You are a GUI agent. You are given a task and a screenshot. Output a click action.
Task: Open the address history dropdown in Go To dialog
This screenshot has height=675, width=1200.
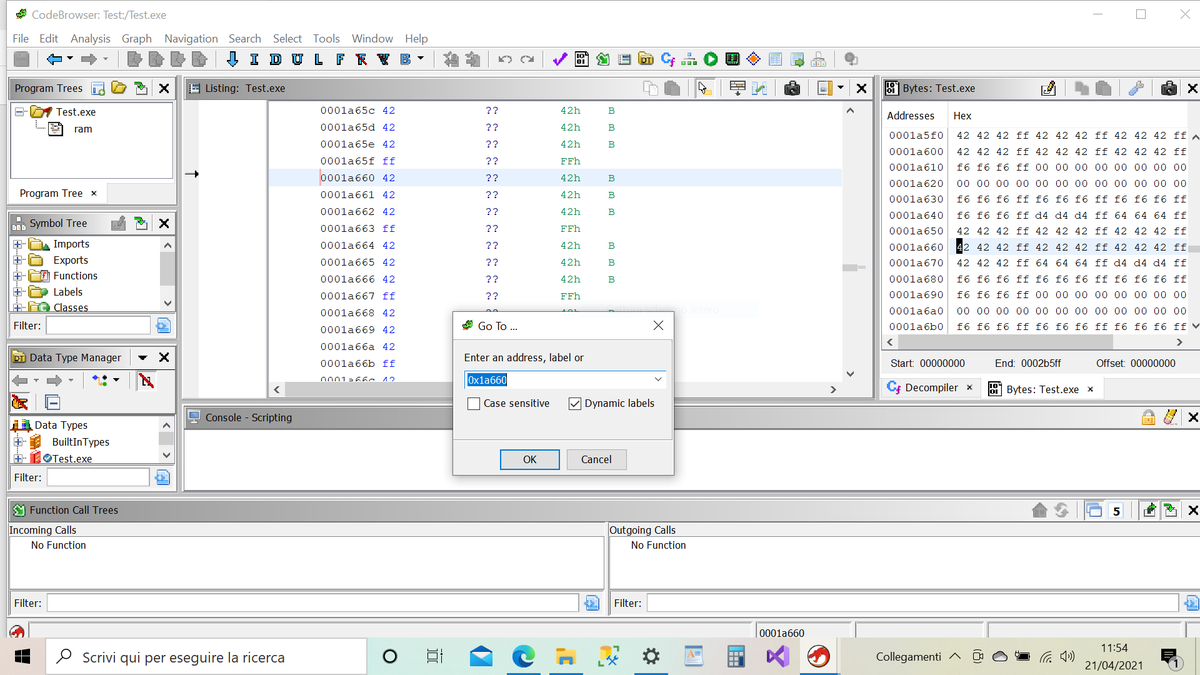click(x=658, y=379)
